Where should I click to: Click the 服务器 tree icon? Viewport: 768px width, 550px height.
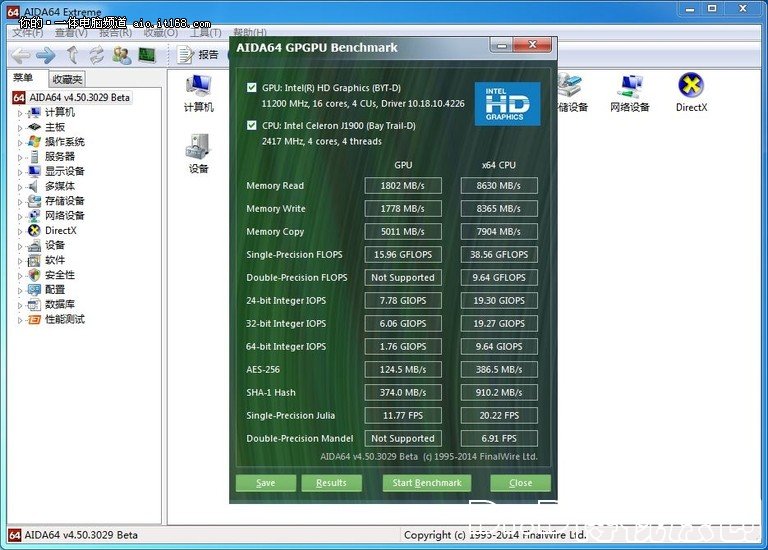pyautogui.click(x=34, y=157)
